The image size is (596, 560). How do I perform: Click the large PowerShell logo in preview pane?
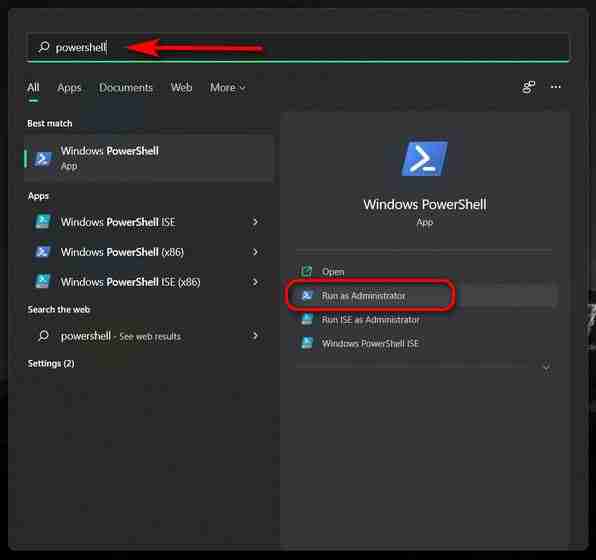click(424, 159)
